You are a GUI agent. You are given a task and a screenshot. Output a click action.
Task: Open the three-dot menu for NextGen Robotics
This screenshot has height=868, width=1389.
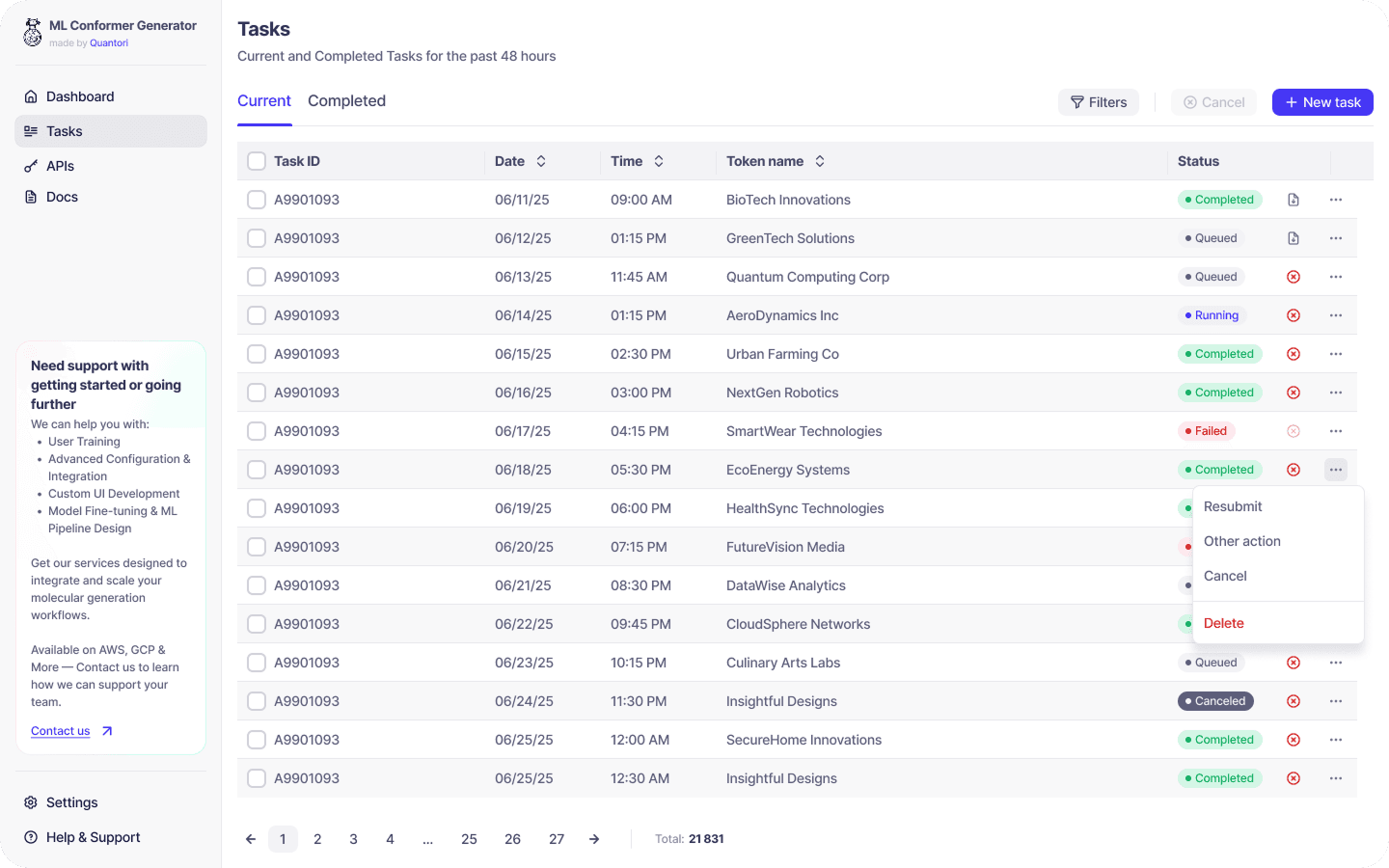[1335, 393]
